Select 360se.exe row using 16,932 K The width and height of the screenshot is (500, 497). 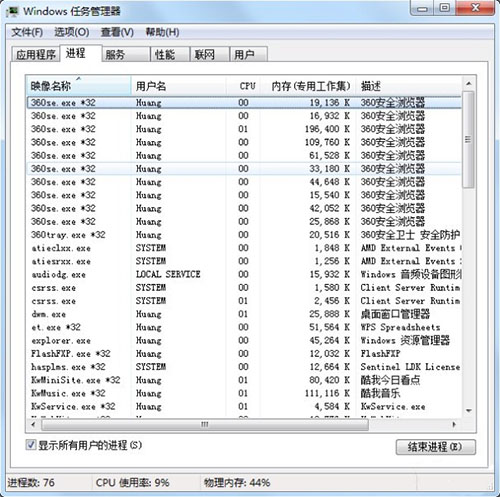click(244, 116)
